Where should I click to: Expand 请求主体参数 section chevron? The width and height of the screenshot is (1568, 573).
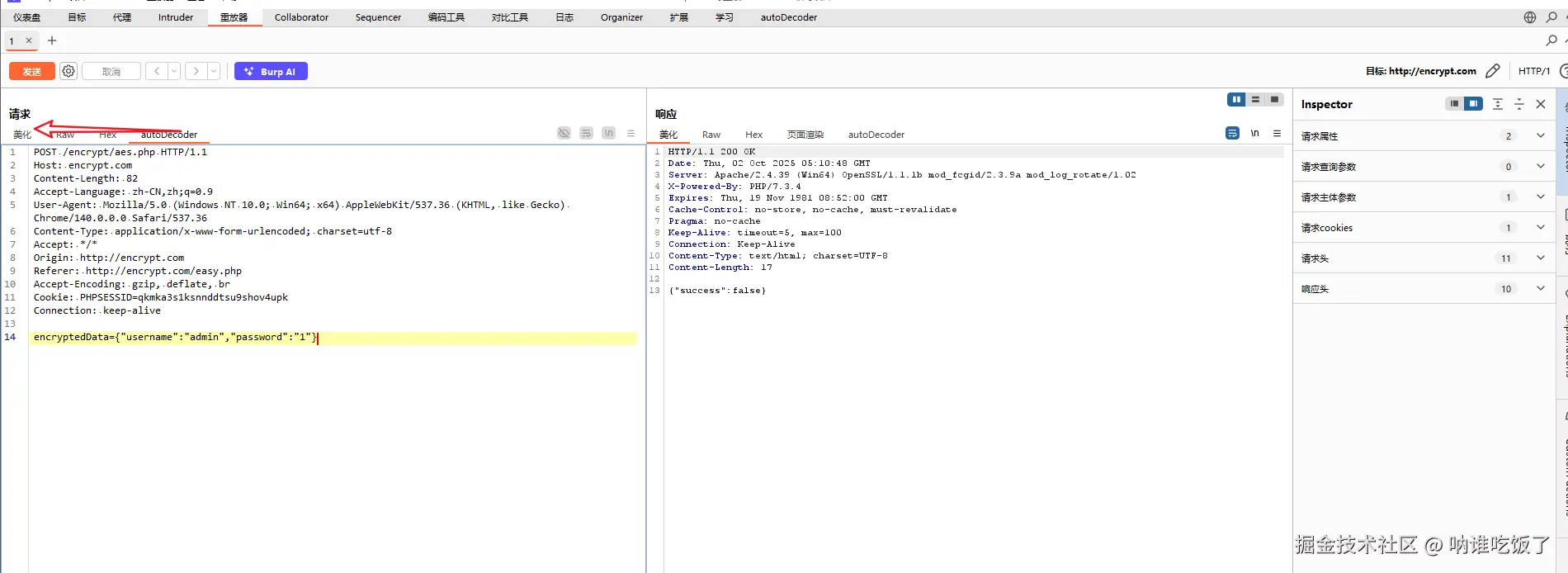point(1540,197)
